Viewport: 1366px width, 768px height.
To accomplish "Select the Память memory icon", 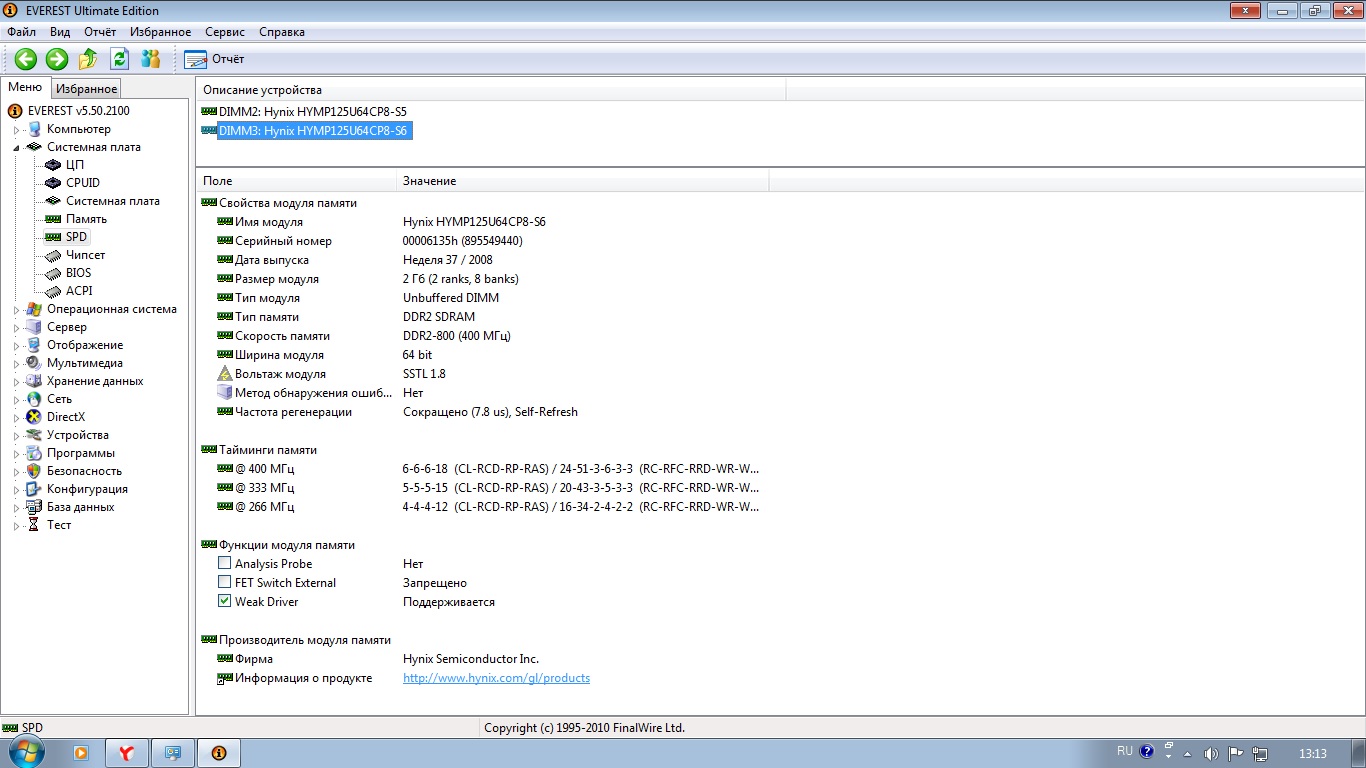I will (53, 219).
